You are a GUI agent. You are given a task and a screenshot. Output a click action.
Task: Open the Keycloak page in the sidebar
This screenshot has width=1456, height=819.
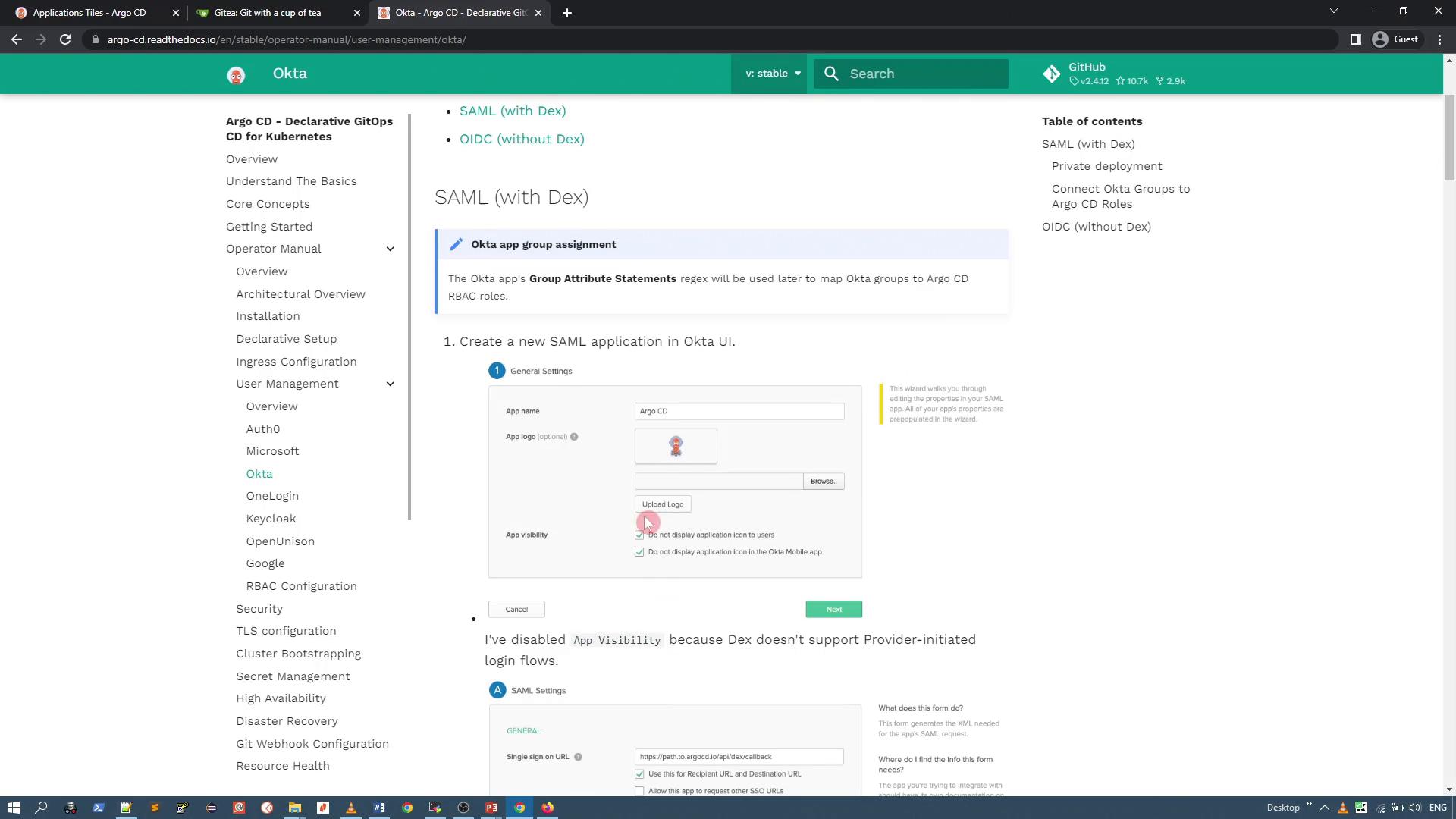271,519
